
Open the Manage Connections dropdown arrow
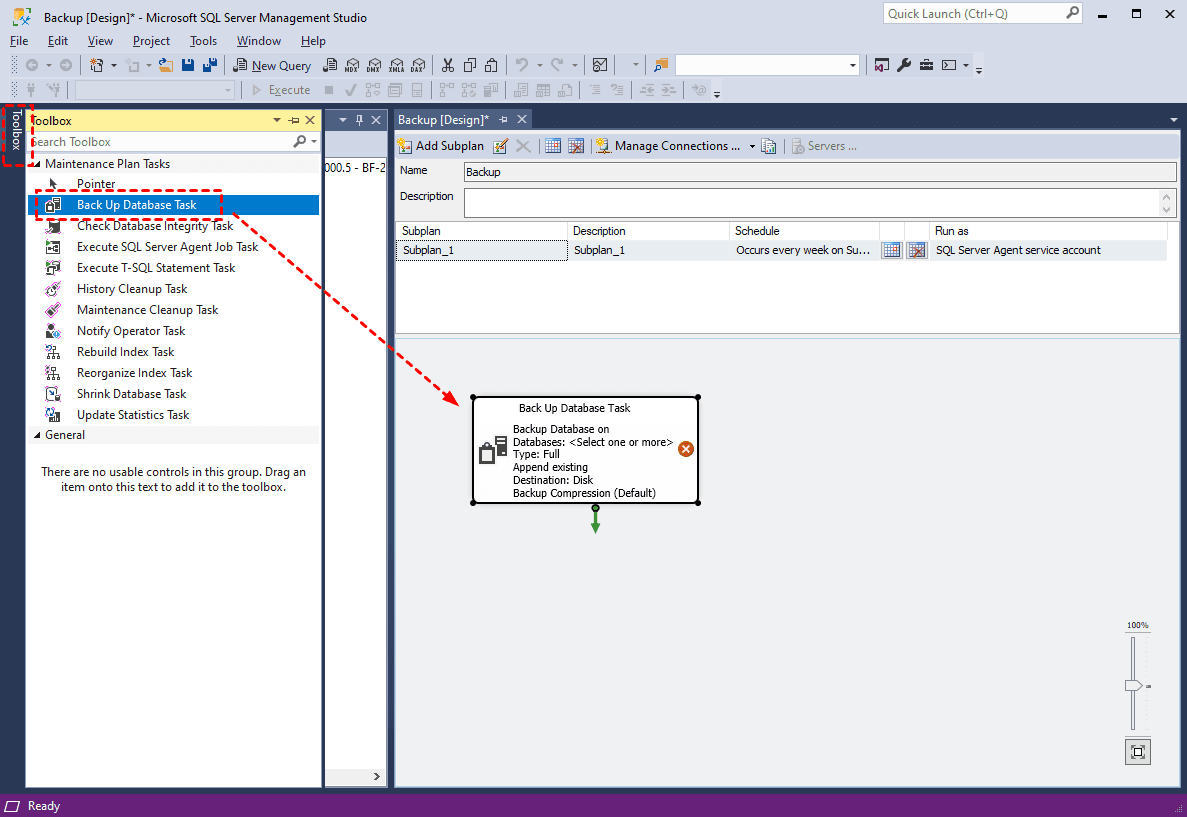tap(752, 146)
